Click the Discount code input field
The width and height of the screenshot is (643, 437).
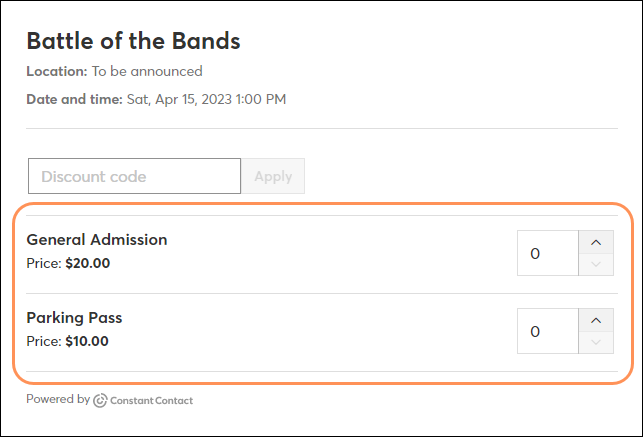pyautogui.click(x=134, y=176)
